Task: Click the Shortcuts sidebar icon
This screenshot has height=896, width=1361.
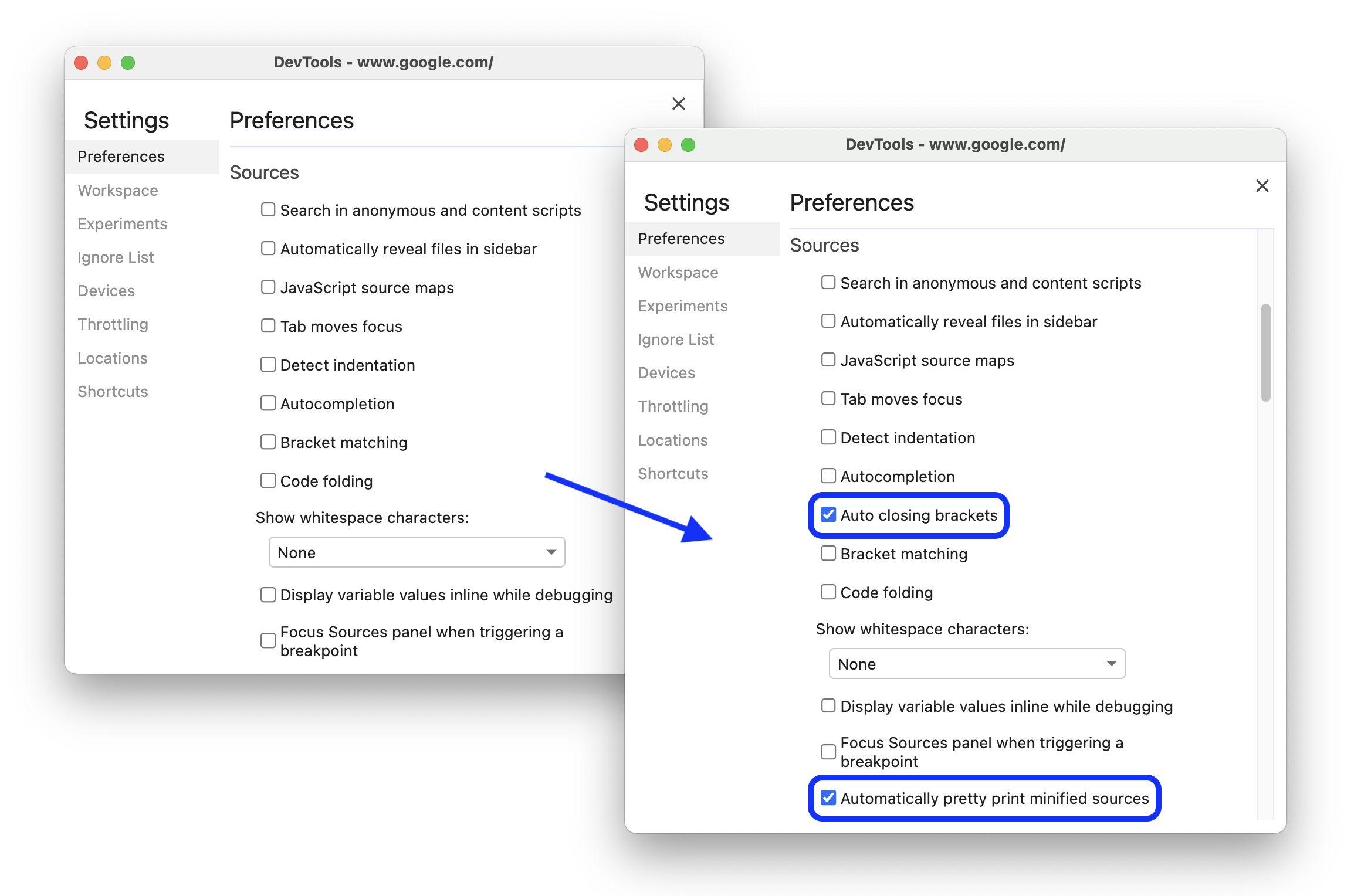Action: pyautogui.click(x=672, y=472)
